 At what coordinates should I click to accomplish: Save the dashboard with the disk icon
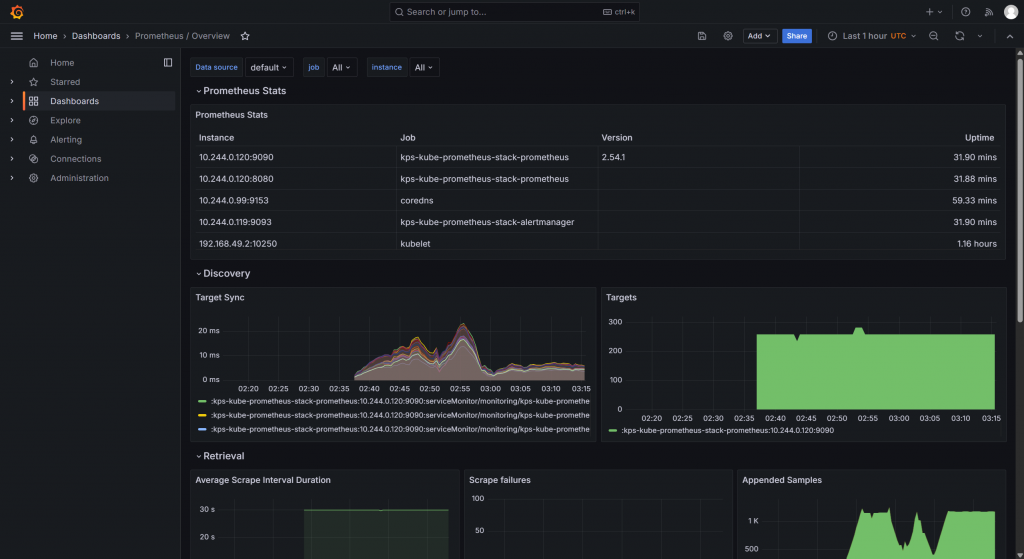(x=702, y=36)
